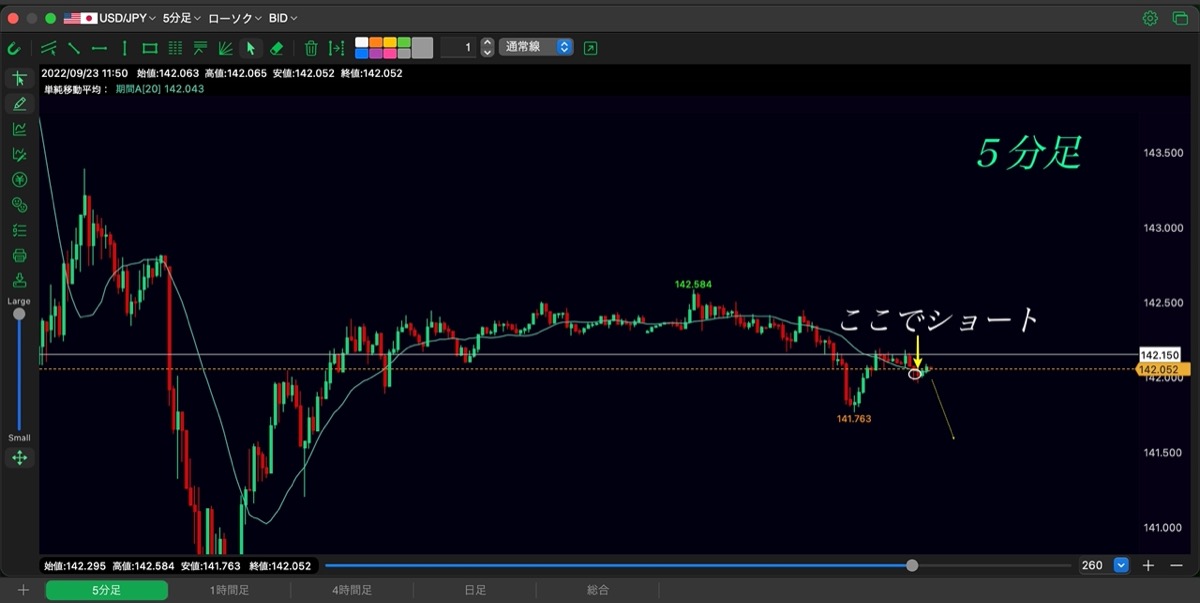
Task: Open the BID price type dropdown
Action: 283,18
